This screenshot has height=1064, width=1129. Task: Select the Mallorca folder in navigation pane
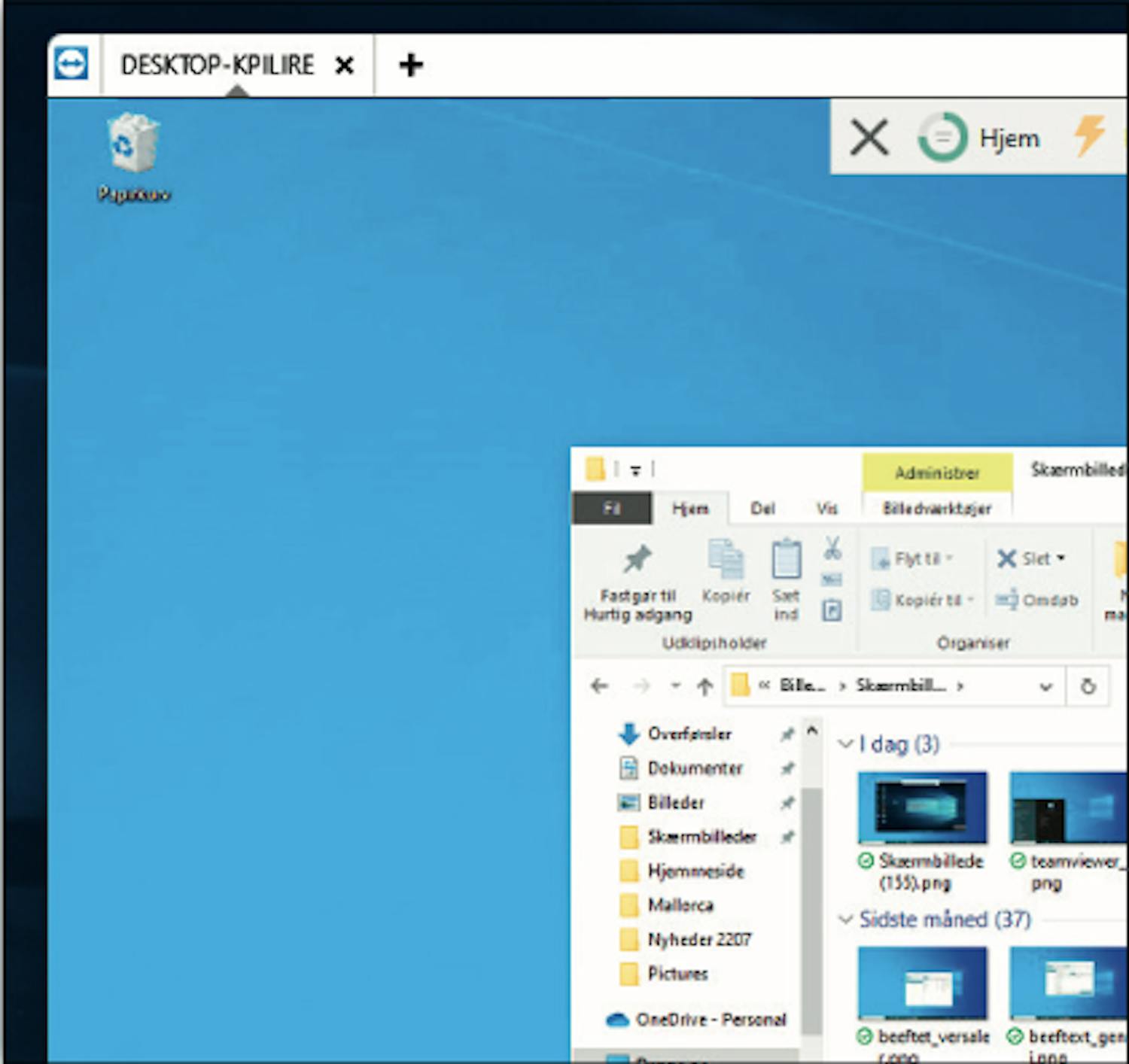click(x=680, y=905)
